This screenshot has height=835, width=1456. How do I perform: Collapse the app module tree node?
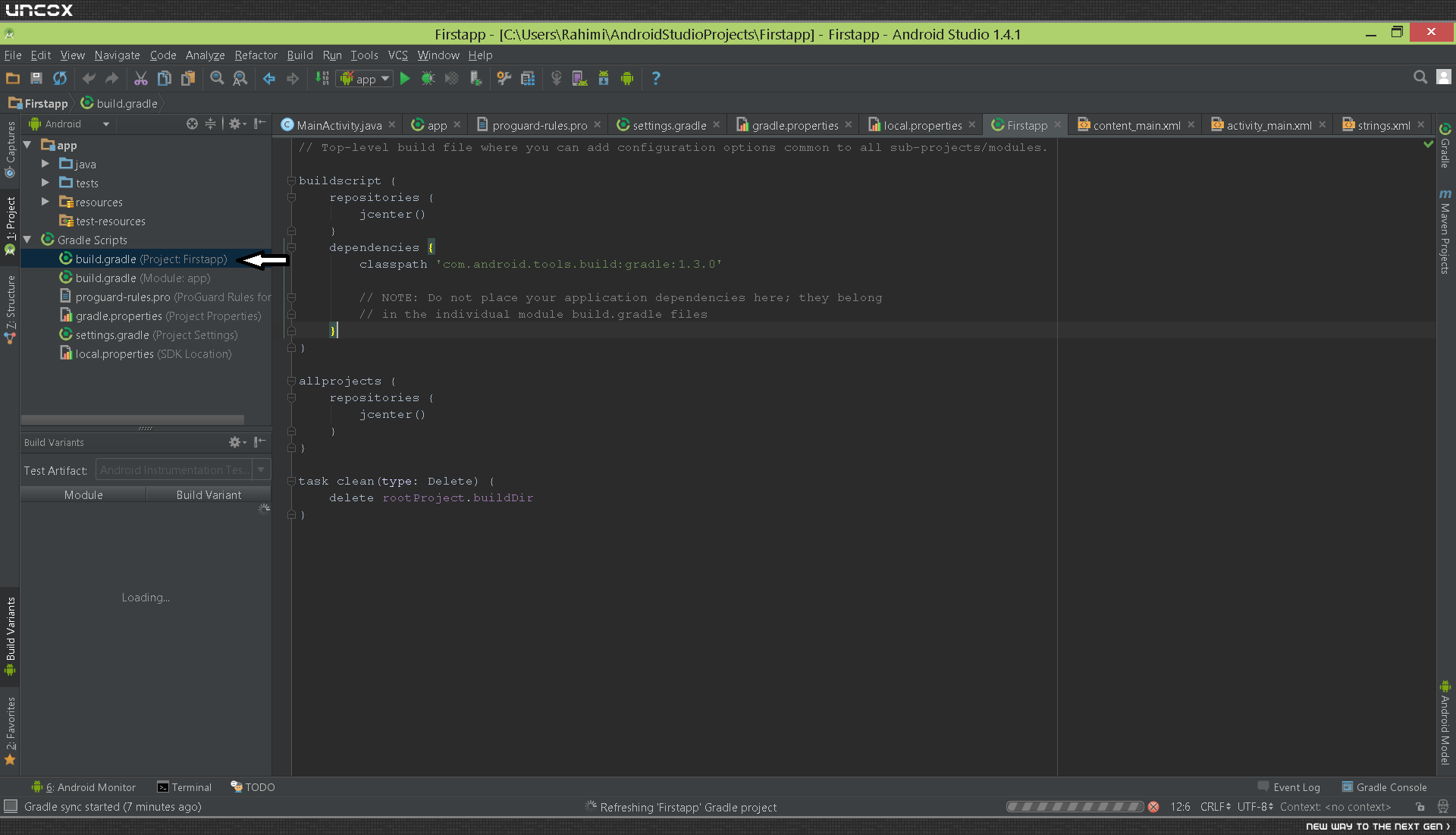click(27, 145)
